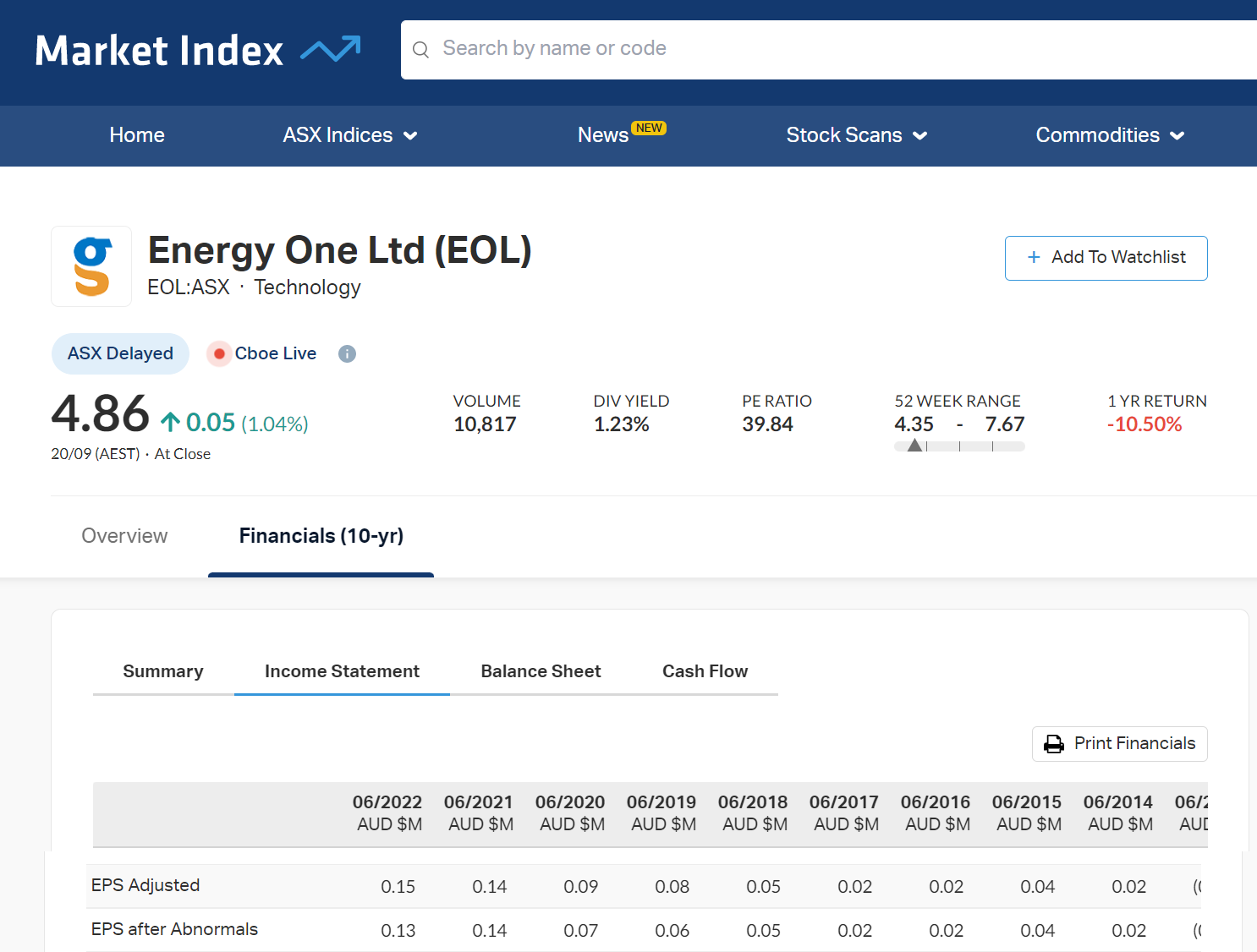Screen dimensions: 1257x952
Task: Click the 06/2015 column header
Action: (x=1028, y=813)
